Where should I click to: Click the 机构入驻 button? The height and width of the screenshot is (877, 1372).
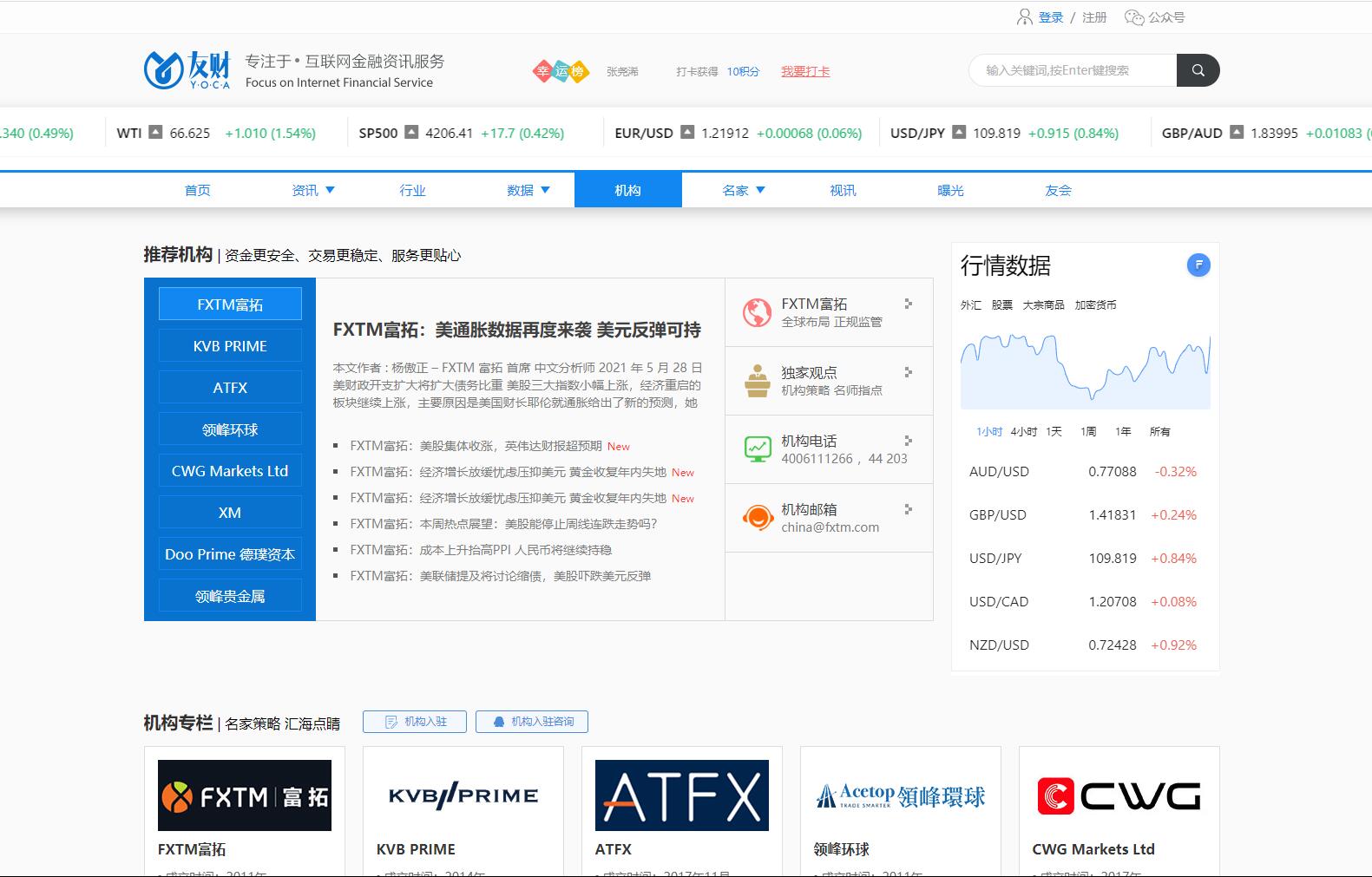[x=415, y=722]
